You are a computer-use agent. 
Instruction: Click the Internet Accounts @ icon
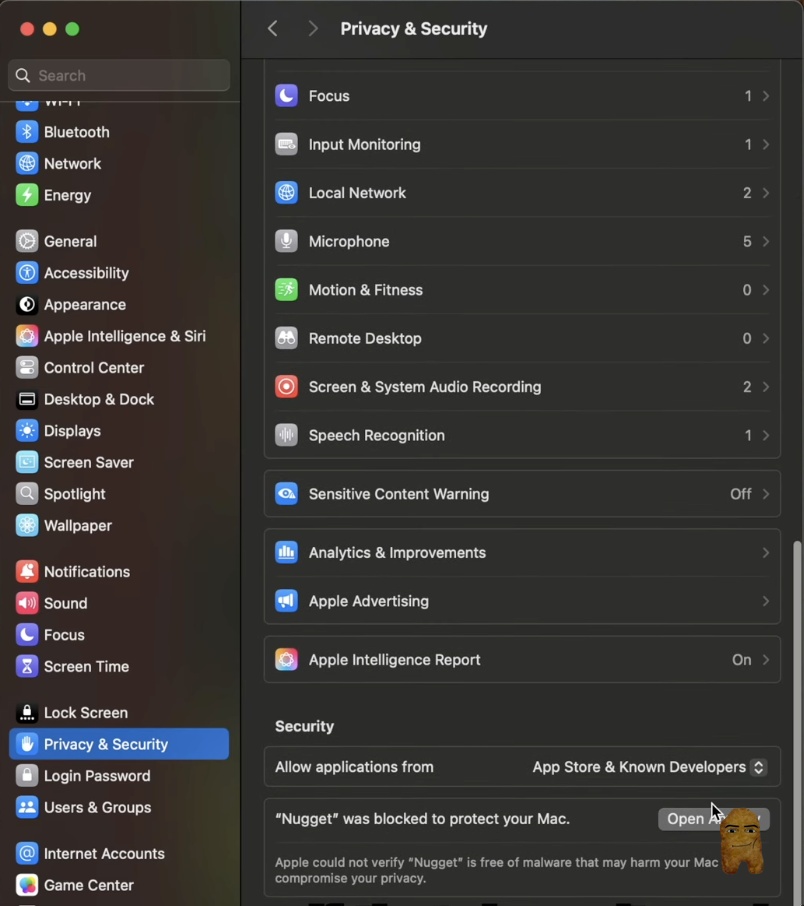pyautogui.click(x=27, y=854)
